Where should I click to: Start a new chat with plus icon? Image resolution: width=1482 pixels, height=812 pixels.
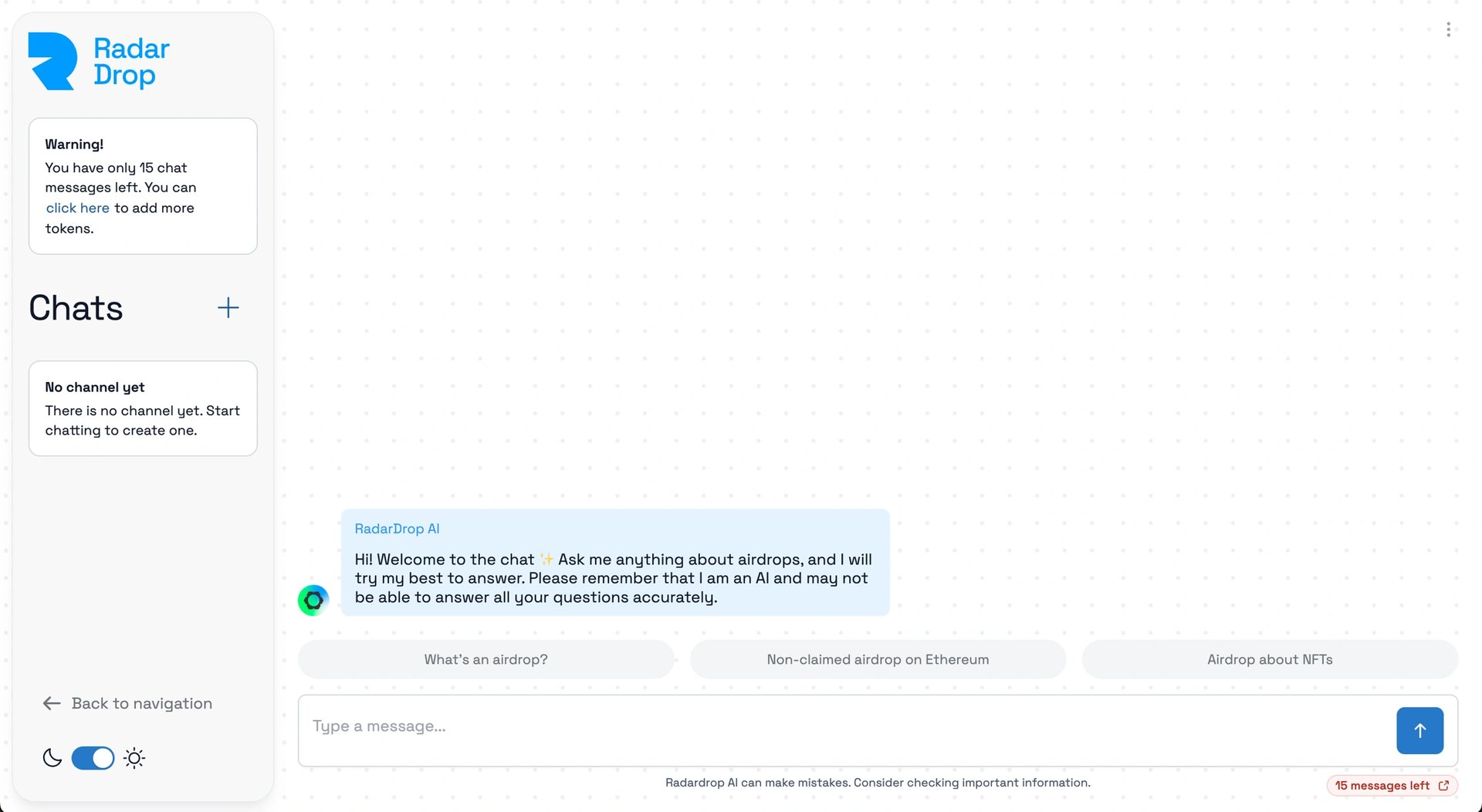point(228,308)
